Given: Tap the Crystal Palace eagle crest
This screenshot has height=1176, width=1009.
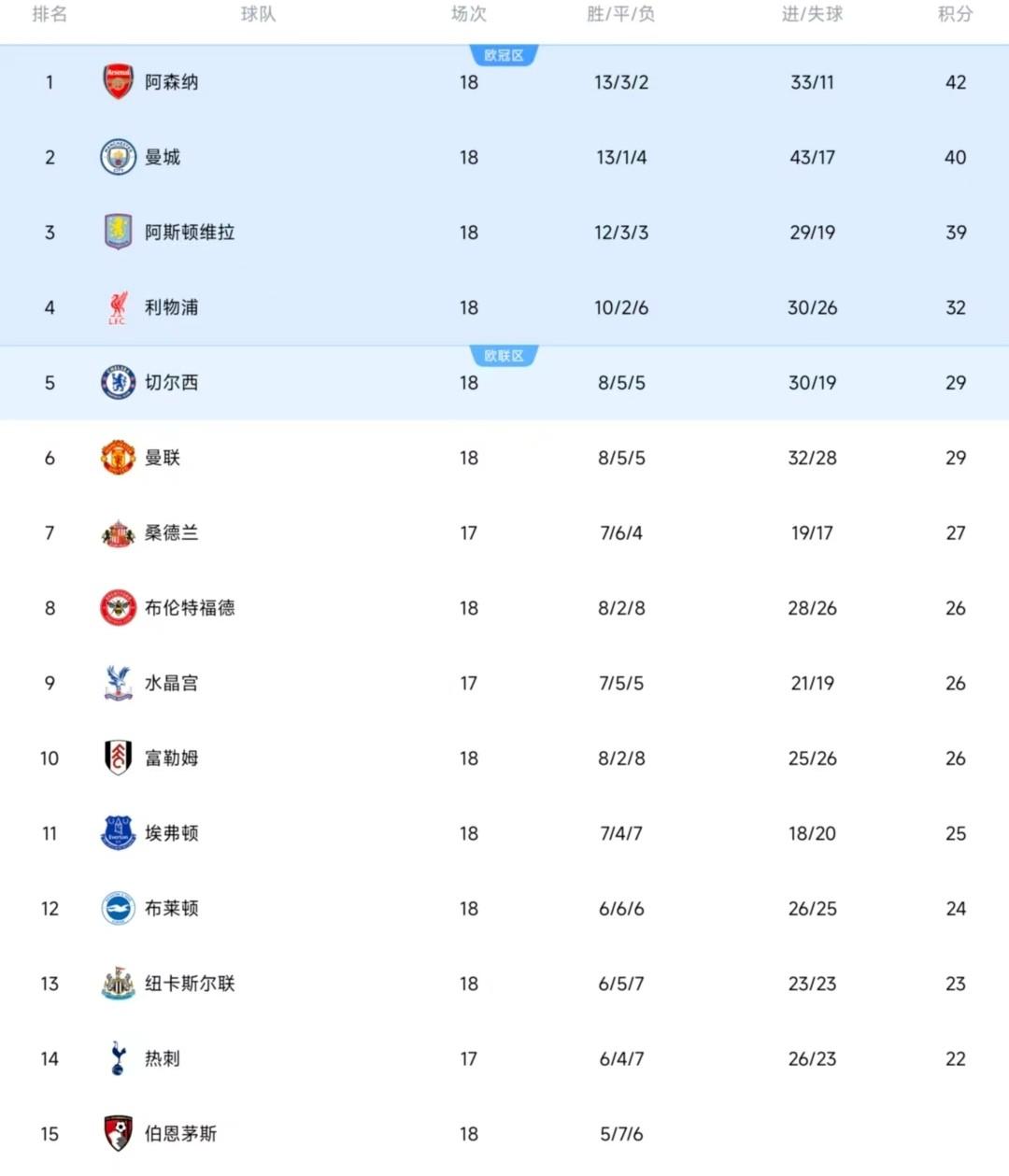Looking at the screenshot, I should [x=118, y=683].
